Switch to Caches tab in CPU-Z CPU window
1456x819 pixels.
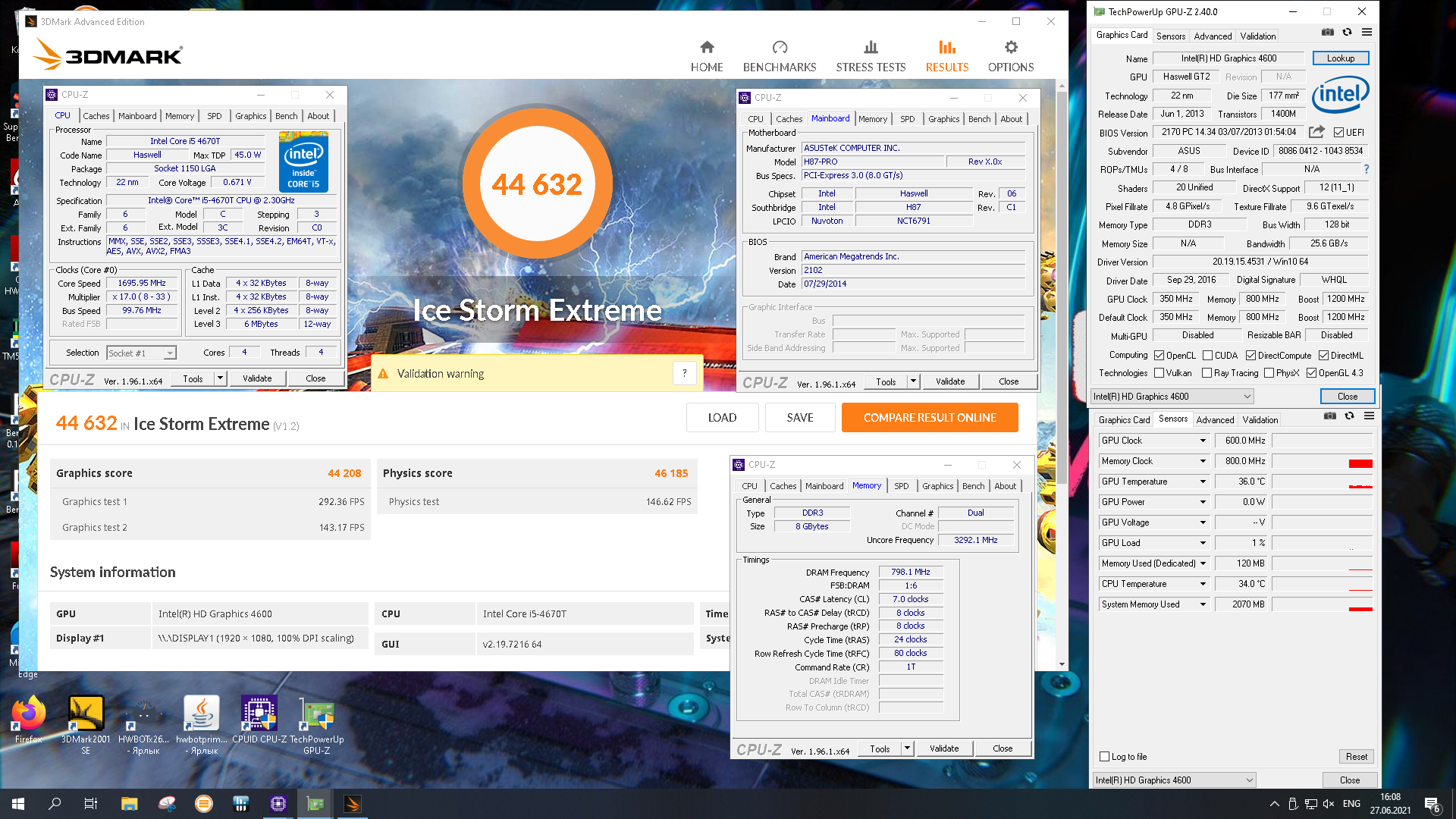coord(96,115)
